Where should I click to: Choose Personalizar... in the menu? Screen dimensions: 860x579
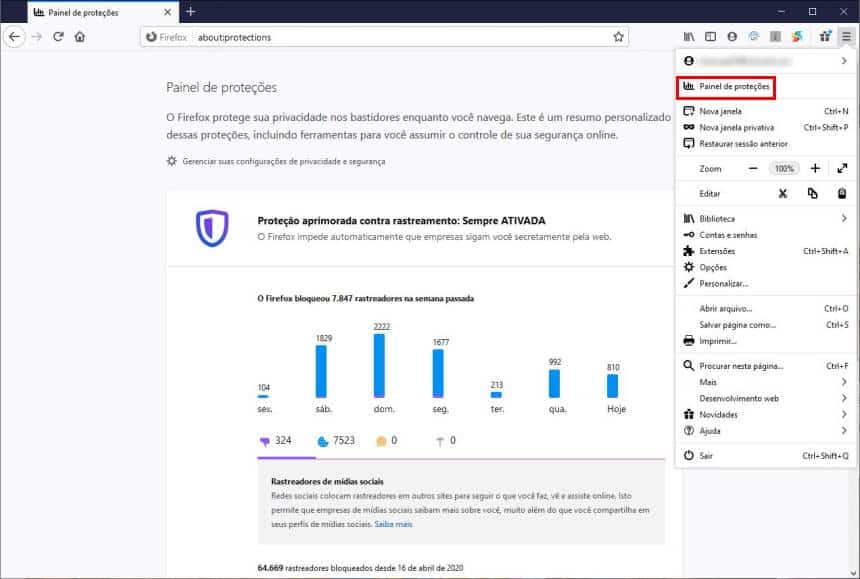pos(766,283)
